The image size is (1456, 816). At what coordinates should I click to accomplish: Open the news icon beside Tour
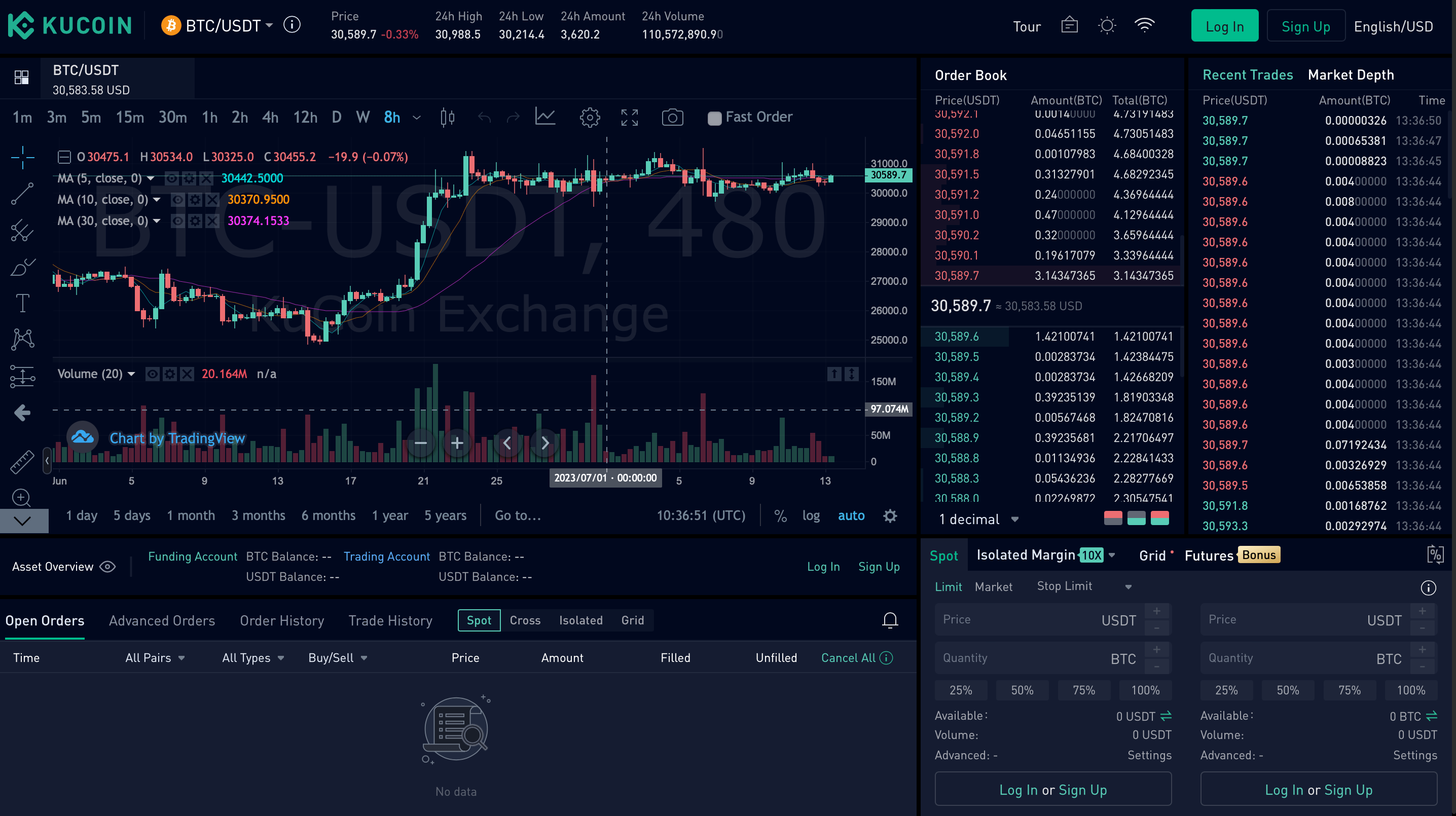[1069, 25]
